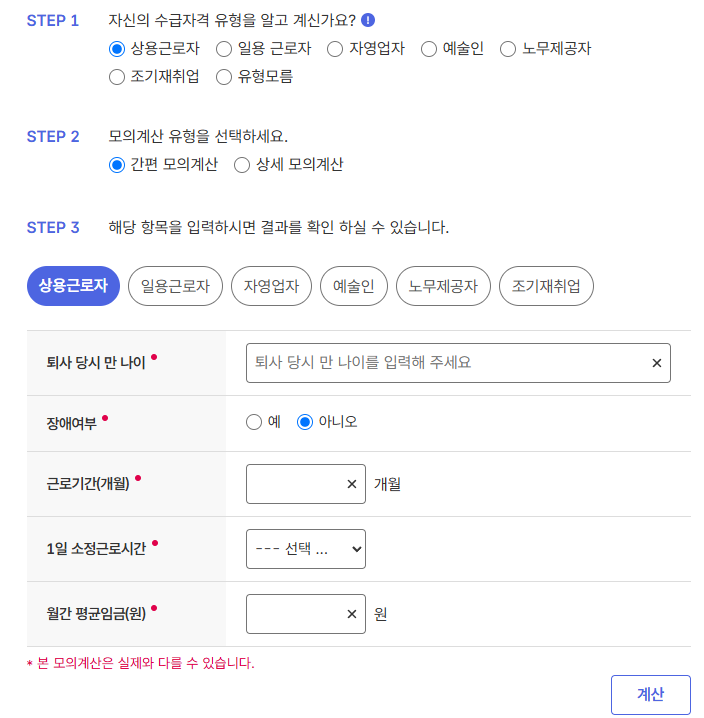Select the 조기재취업 pill tab
The image size is (704, 718).
tap(546, 286)
